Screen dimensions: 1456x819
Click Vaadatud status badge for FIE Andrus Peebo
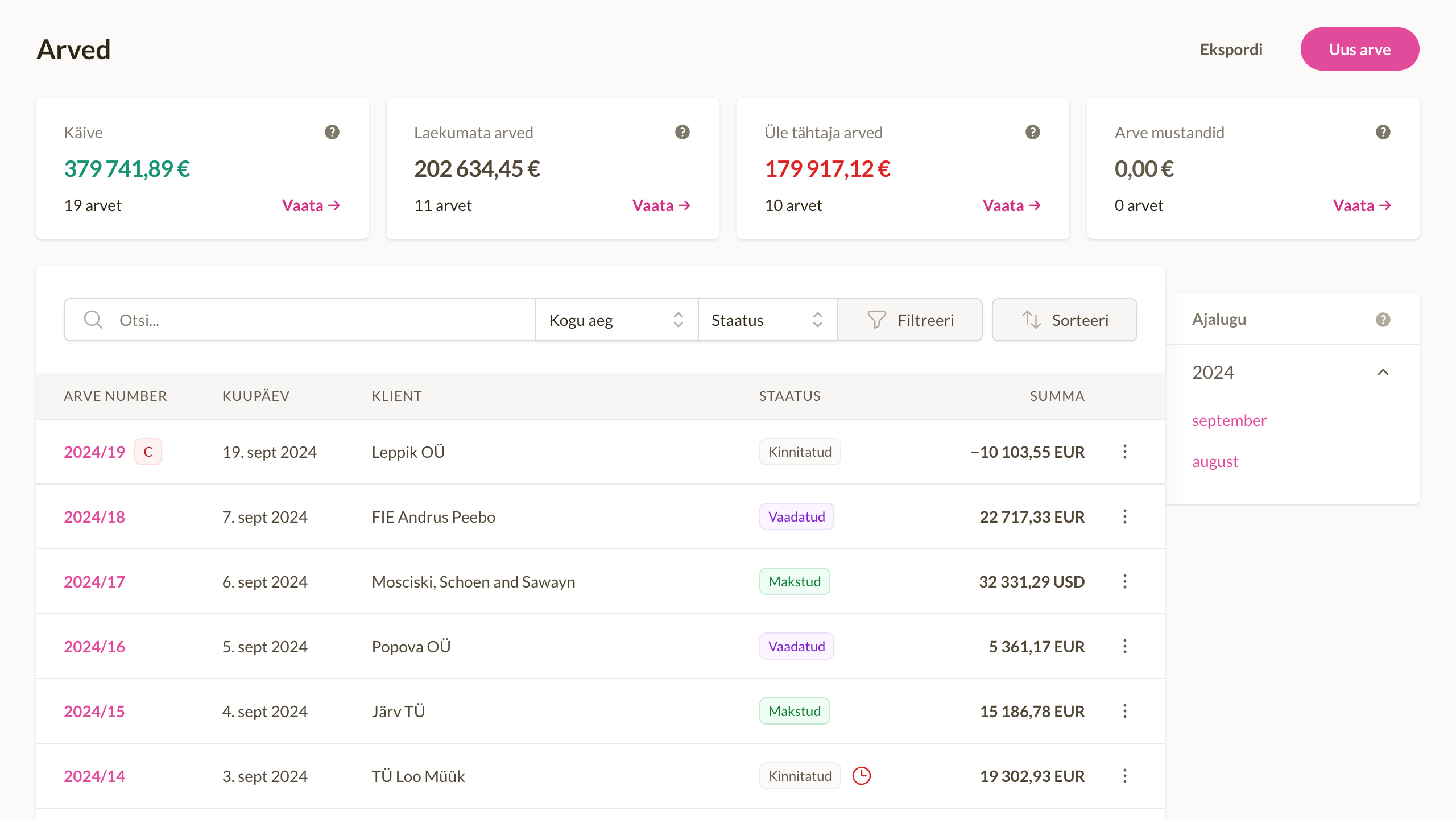click(x=796, y=516)
